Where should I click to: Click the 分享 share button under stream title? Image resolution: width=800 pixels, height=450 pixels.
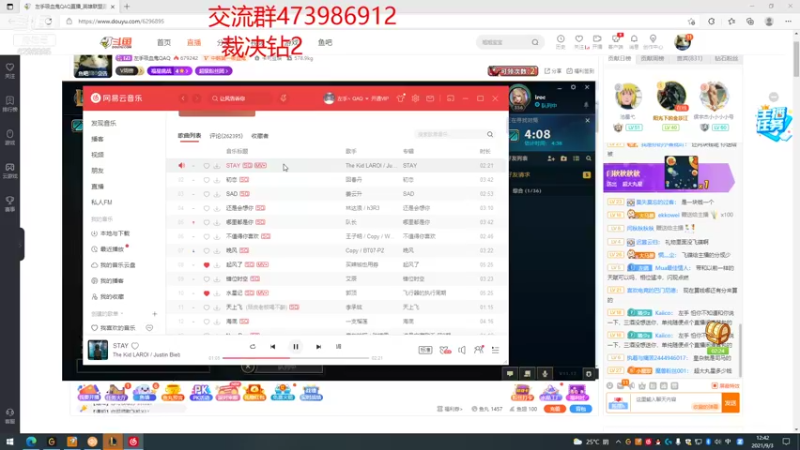click(x=553, y=71)
